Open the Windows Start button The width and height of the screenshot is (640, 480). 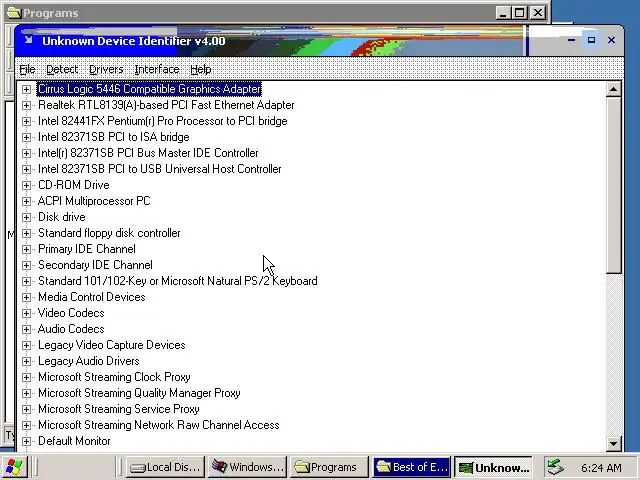[x=15, y=467]
